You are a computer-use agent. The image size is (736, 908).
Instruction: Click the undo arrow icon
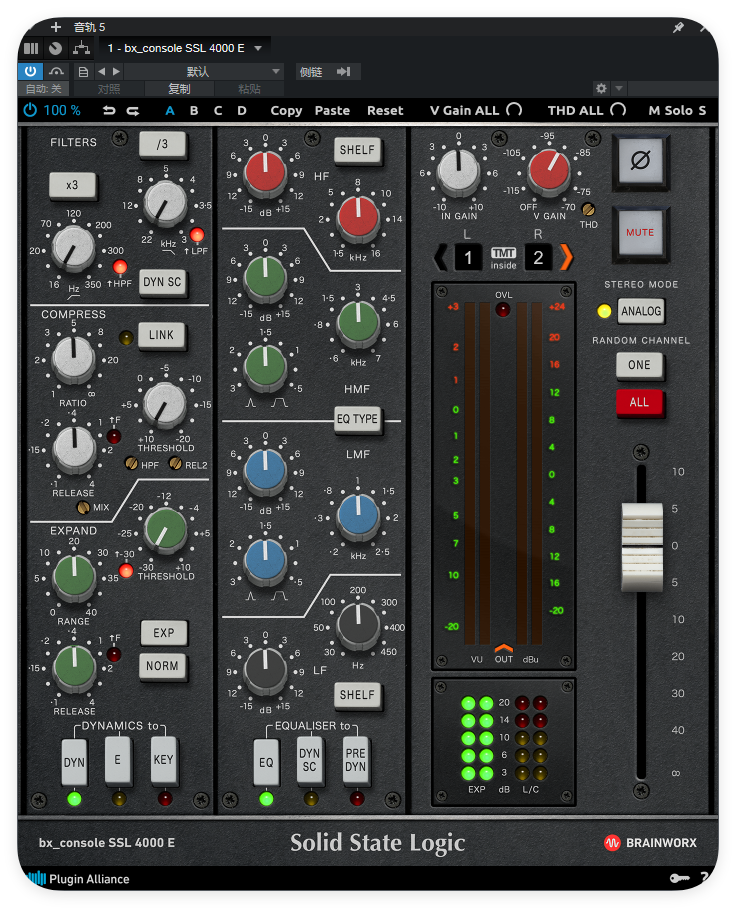(109, 111)
